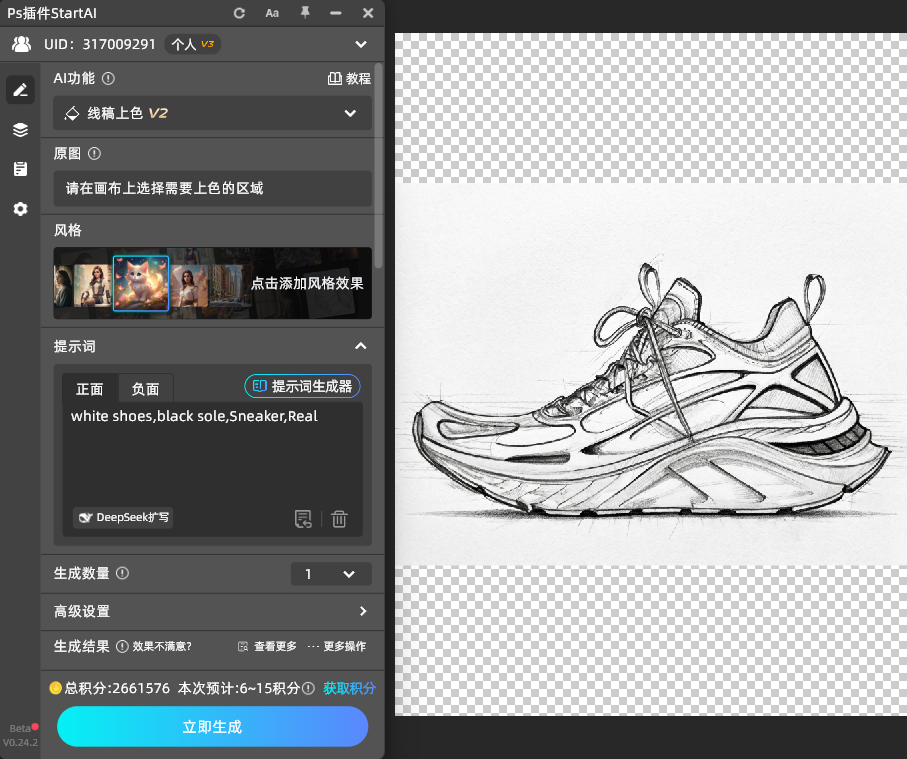Click the DeepSeek扩写 expand button

tap(123, 517)
